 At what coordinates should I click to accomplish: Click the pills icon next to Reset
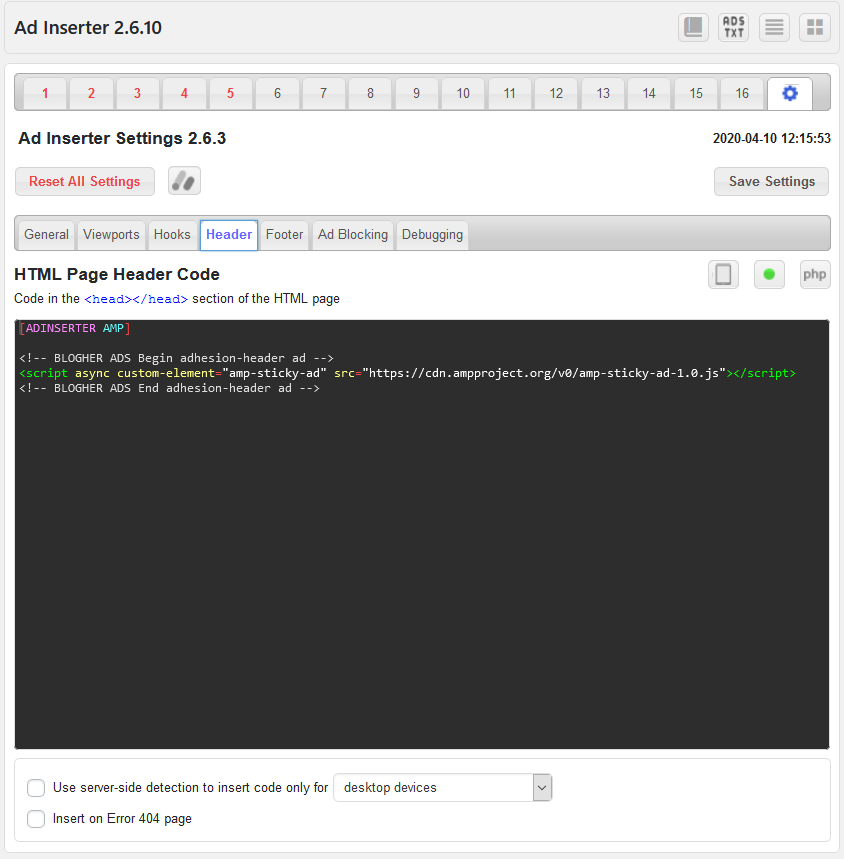coord(184,181)
